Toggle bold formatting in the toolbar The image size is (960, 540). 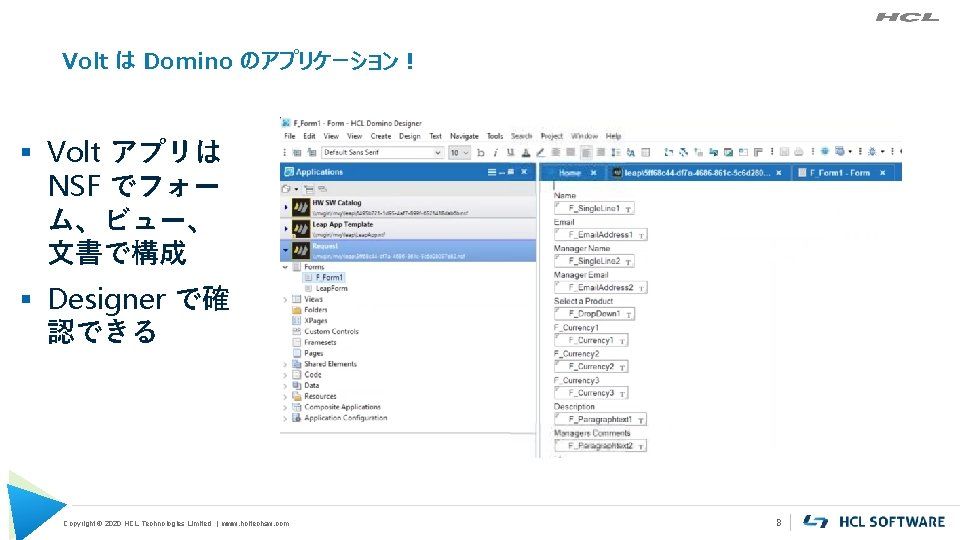(481, 152)
